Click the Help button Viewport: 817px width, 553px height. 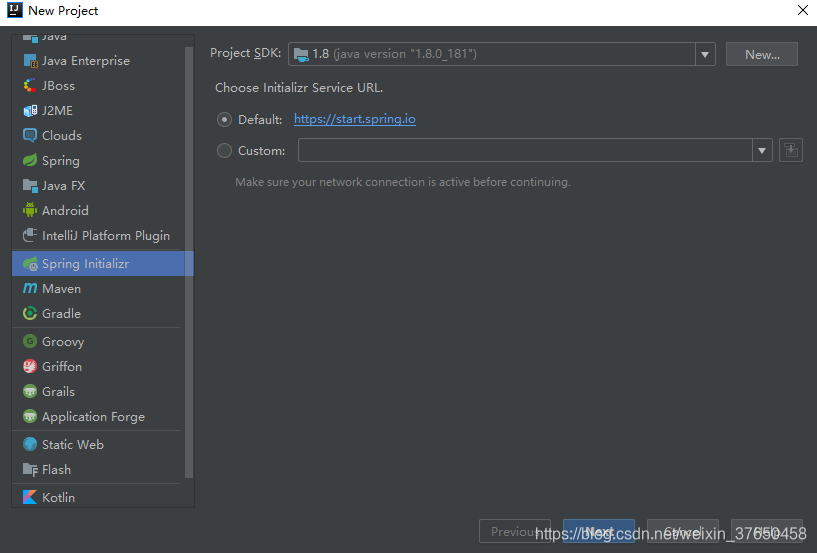coord(766,531)
